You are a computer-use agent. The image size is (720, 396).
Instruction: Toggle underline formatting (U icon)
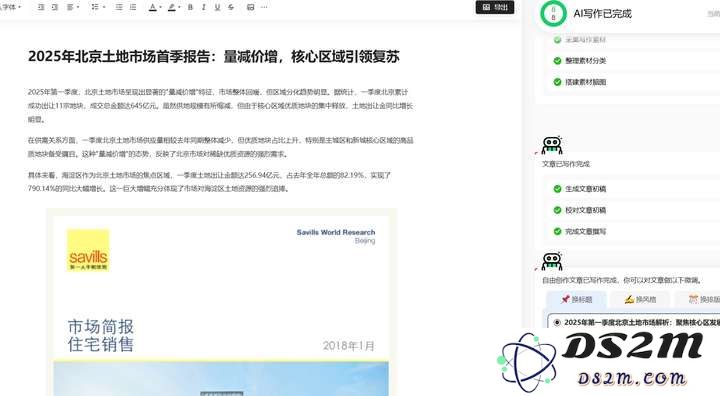[217, 7]
